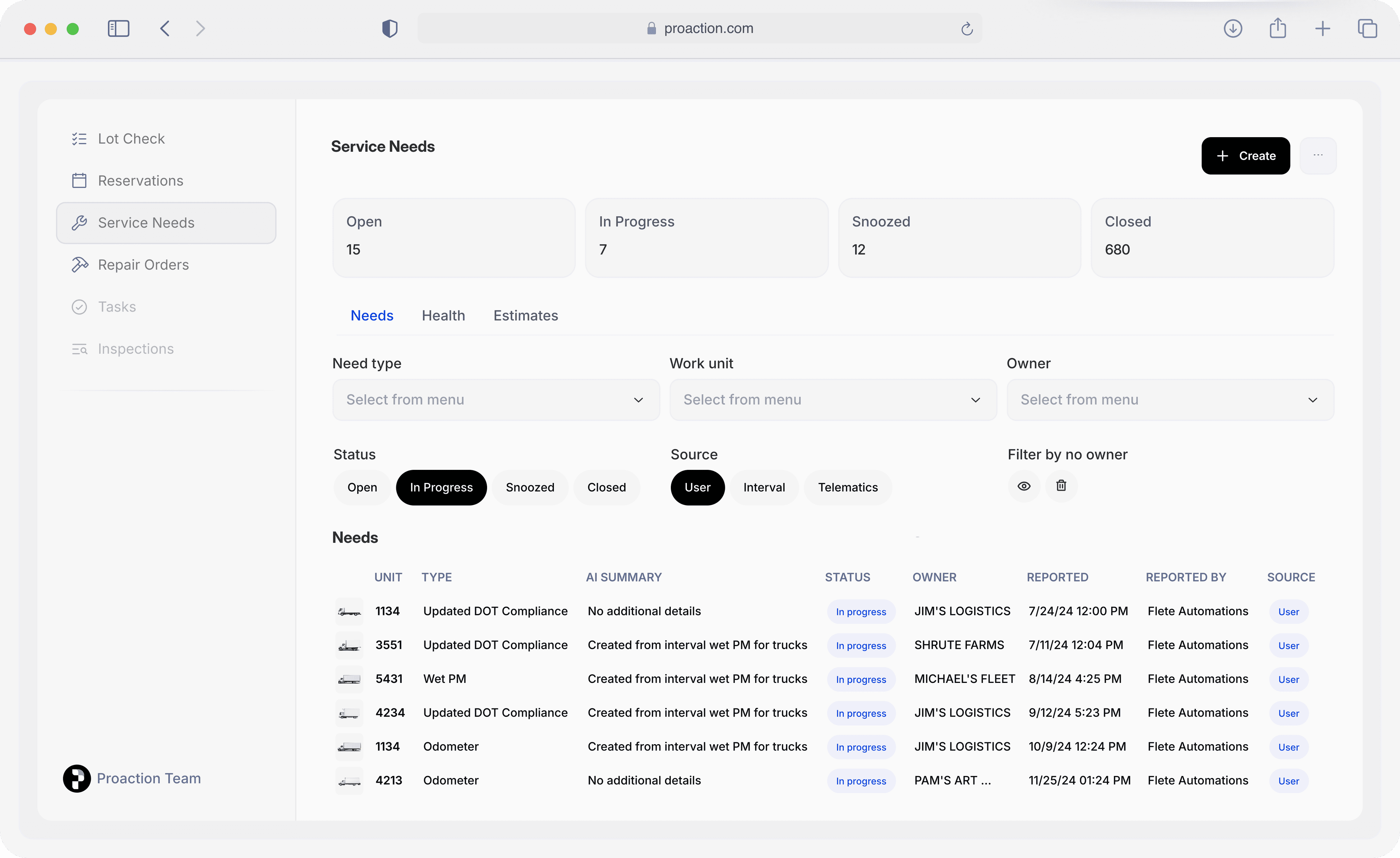Toggle the Telematics source filter
Screen dimensions: 1400x858
click(847, 487)
